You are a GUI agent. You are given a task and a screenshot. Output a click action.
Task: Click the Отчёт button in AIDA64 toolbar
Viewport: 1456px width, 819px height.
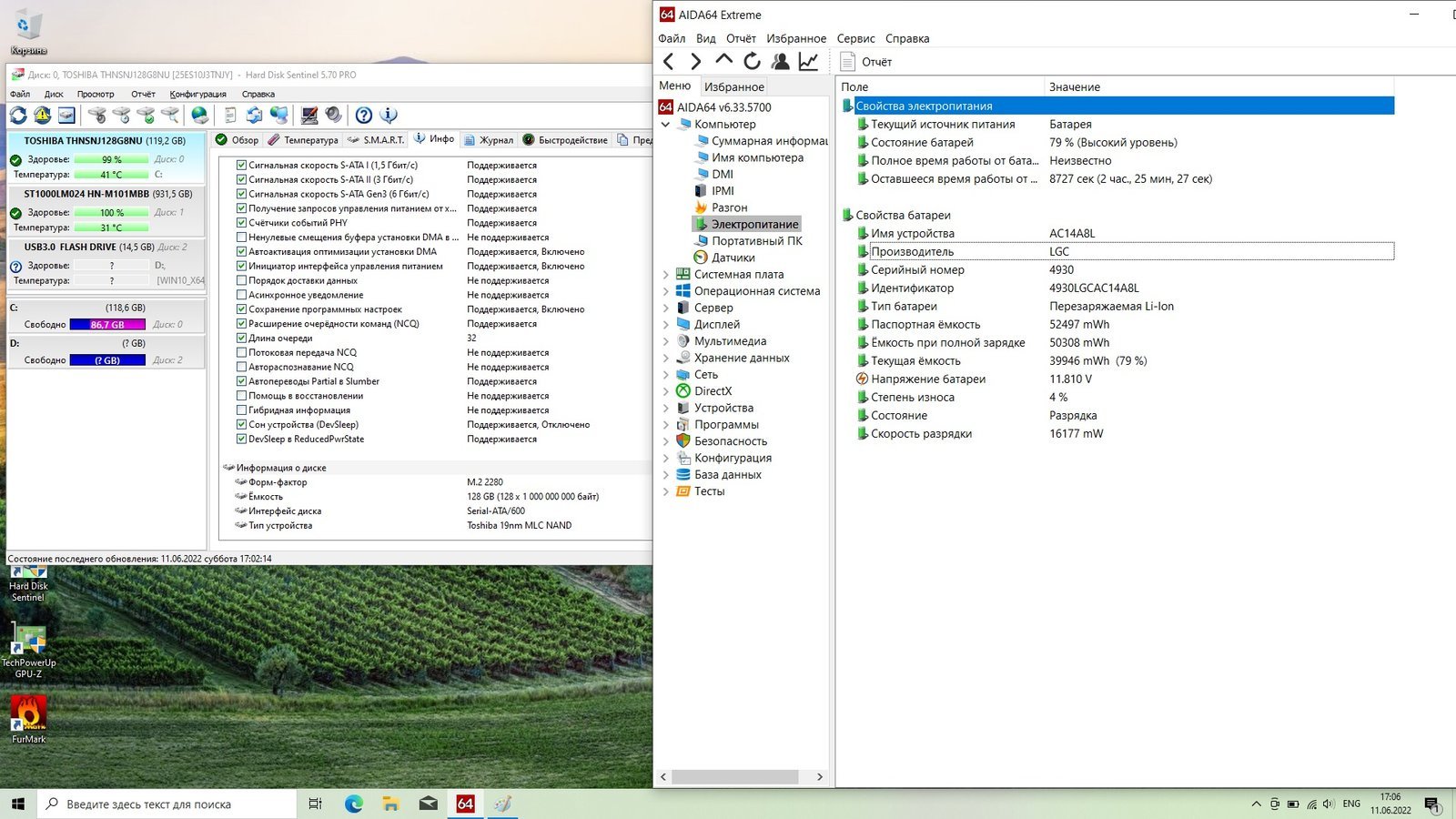pyautogui.click(x=866, y=62)
